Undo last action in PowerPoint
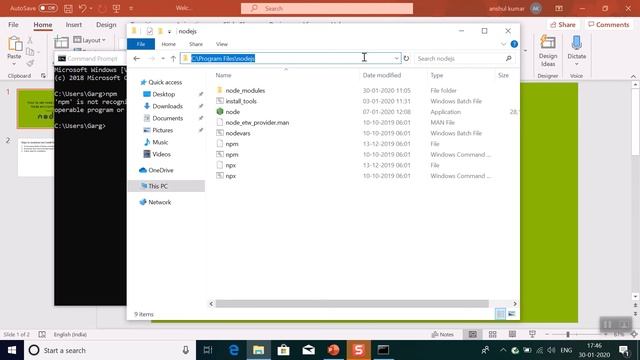This screenshot has width=640, height=360. click(82, 8)
